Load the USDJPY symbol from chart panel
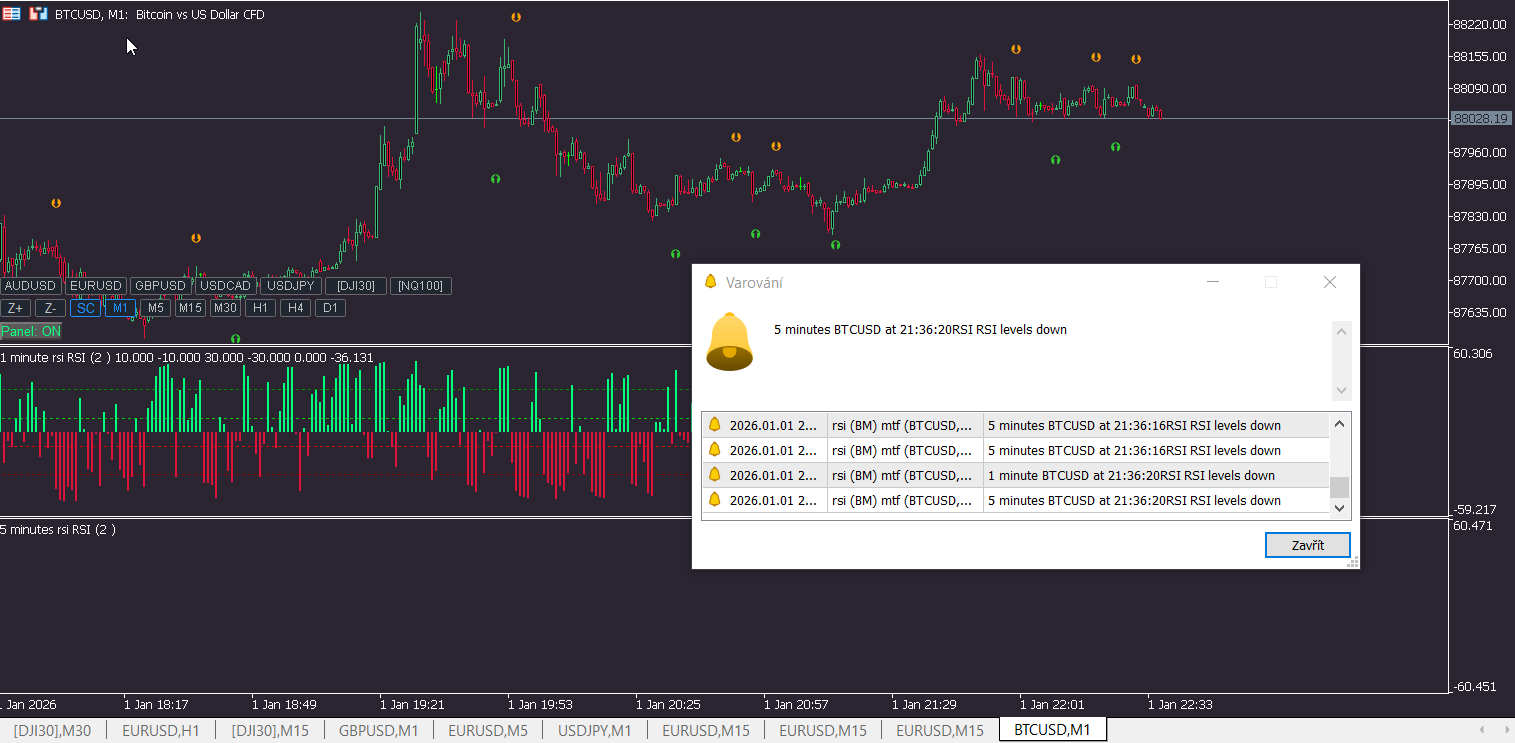This screenshot has width=1515, height=743. (290, 286)
